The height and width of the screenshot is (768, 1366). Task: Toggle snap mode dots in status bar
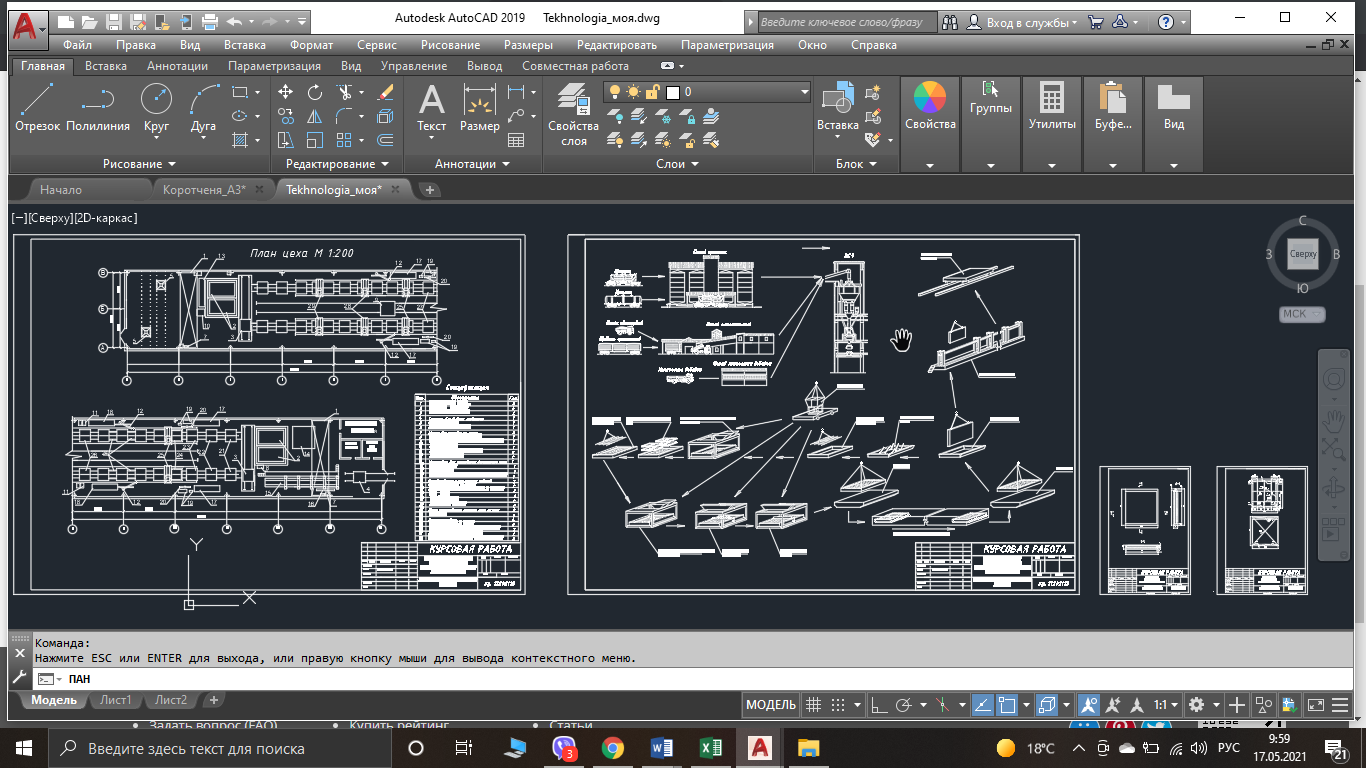[838, 705]
